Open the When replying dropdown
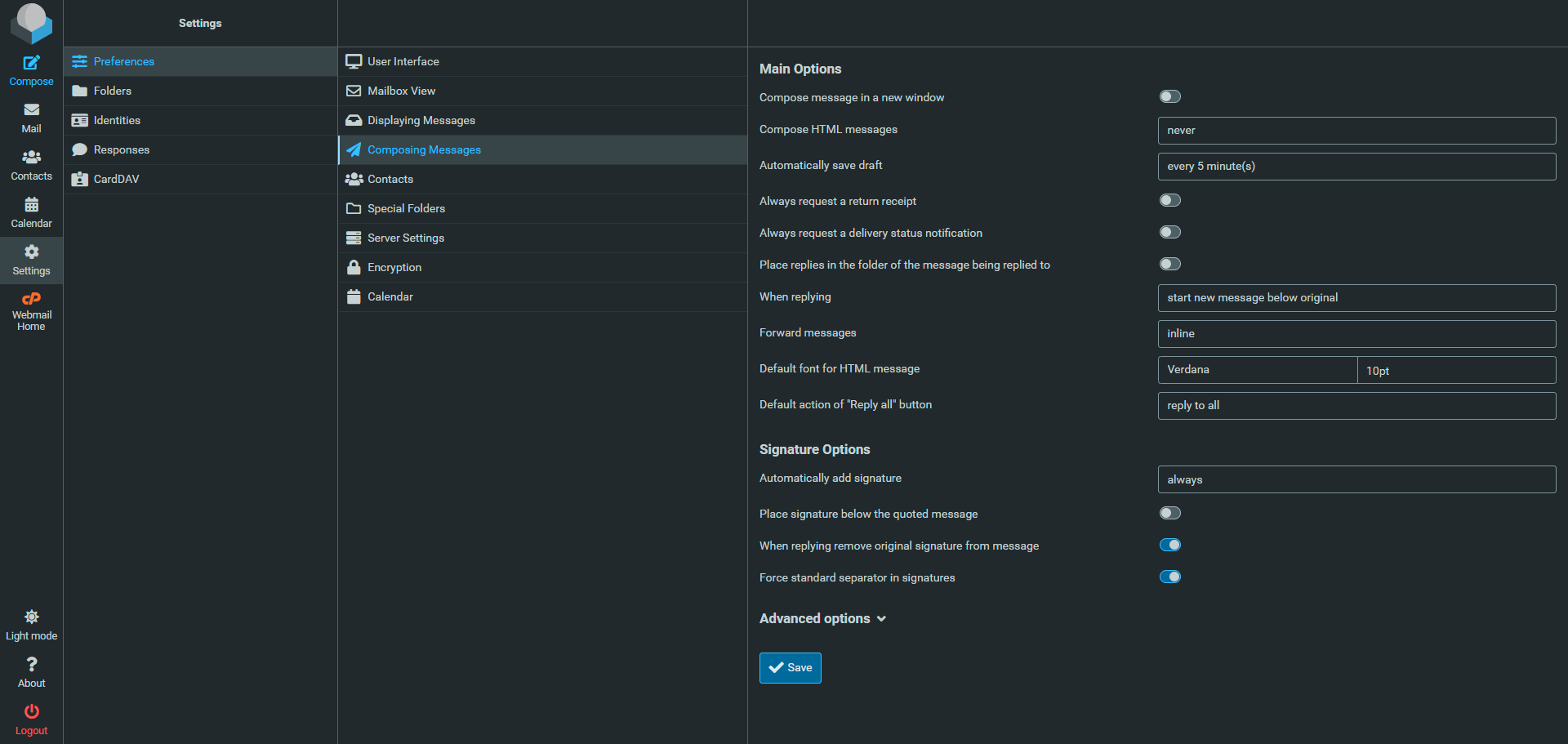The image size is (1568, 744). (1356, 298)
